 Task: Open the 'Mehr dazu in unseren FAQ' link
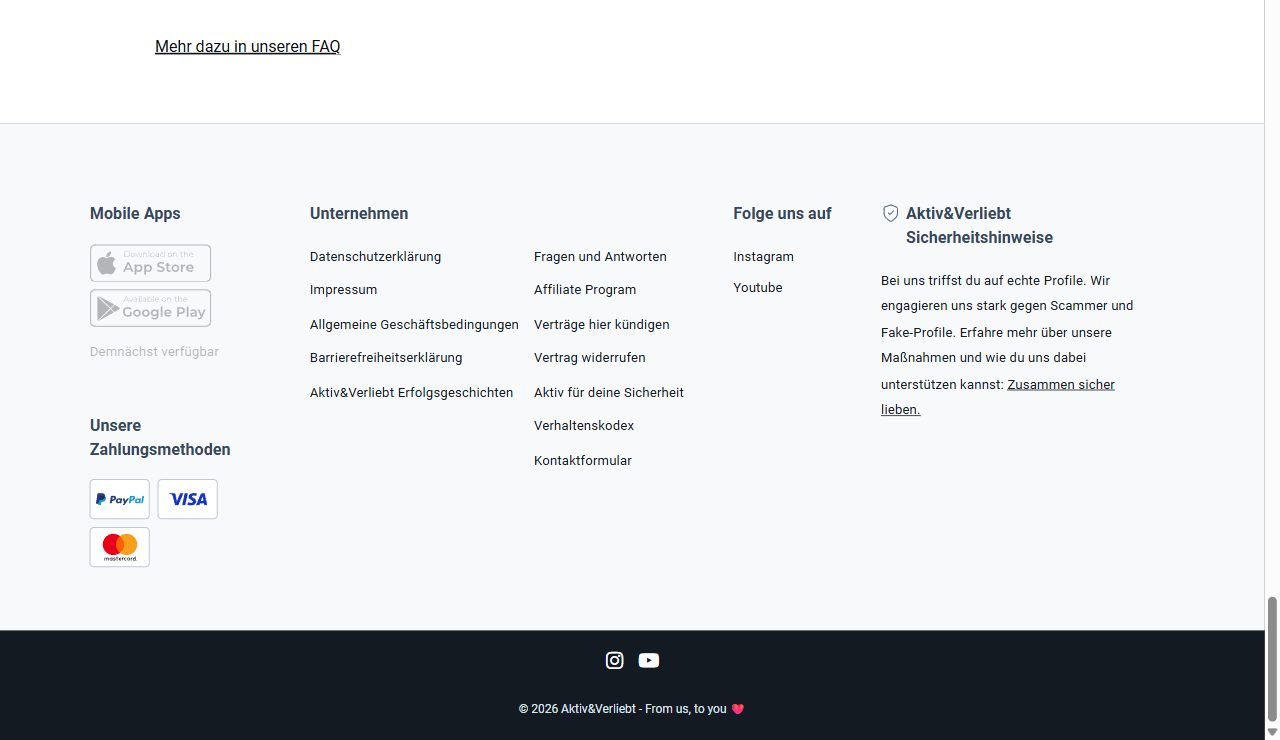point(247,46)
